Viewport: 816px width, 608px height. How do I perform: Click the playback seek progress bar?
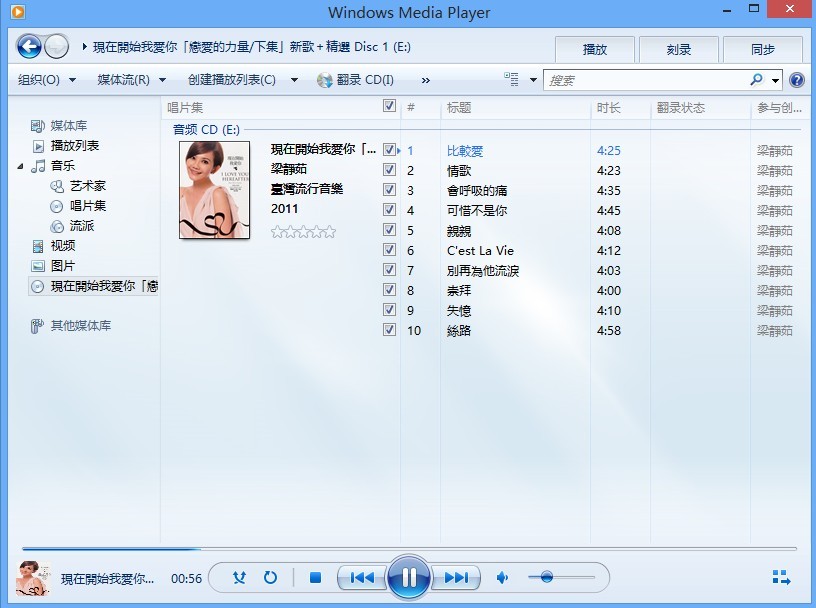[409, 549]
